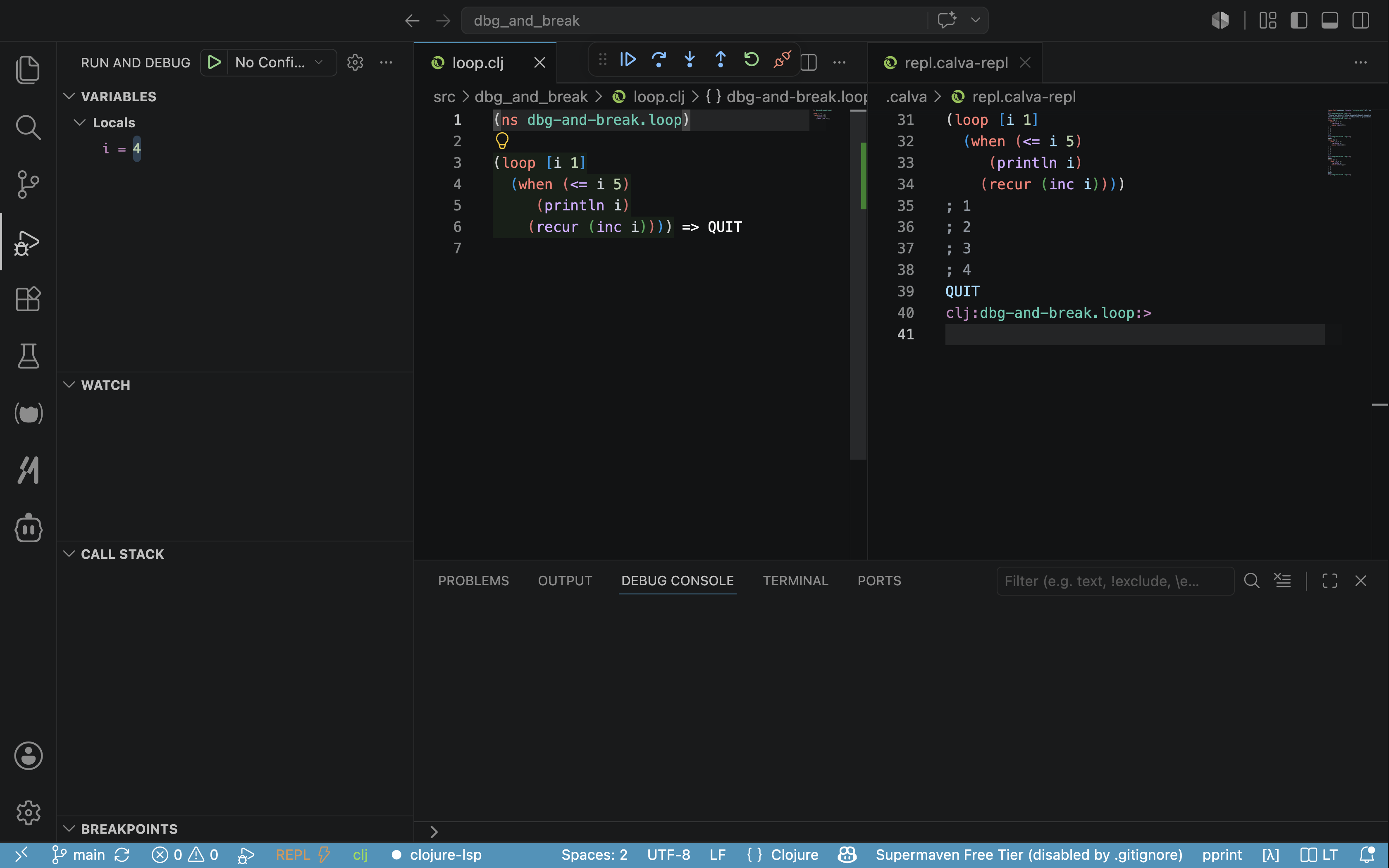Clear the debug console
The height and width of the screenshot is (868, 1389).
point(1283,580)
